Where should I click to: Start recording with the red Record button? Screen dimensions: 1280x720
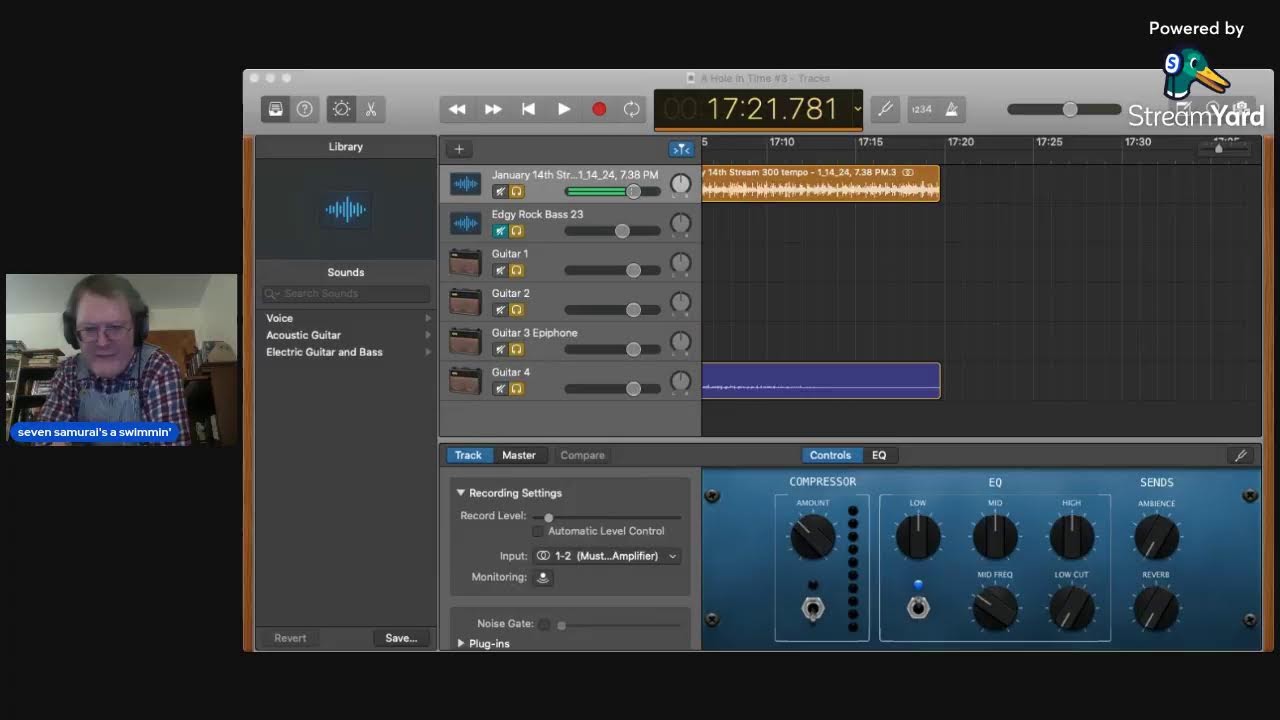599,109
